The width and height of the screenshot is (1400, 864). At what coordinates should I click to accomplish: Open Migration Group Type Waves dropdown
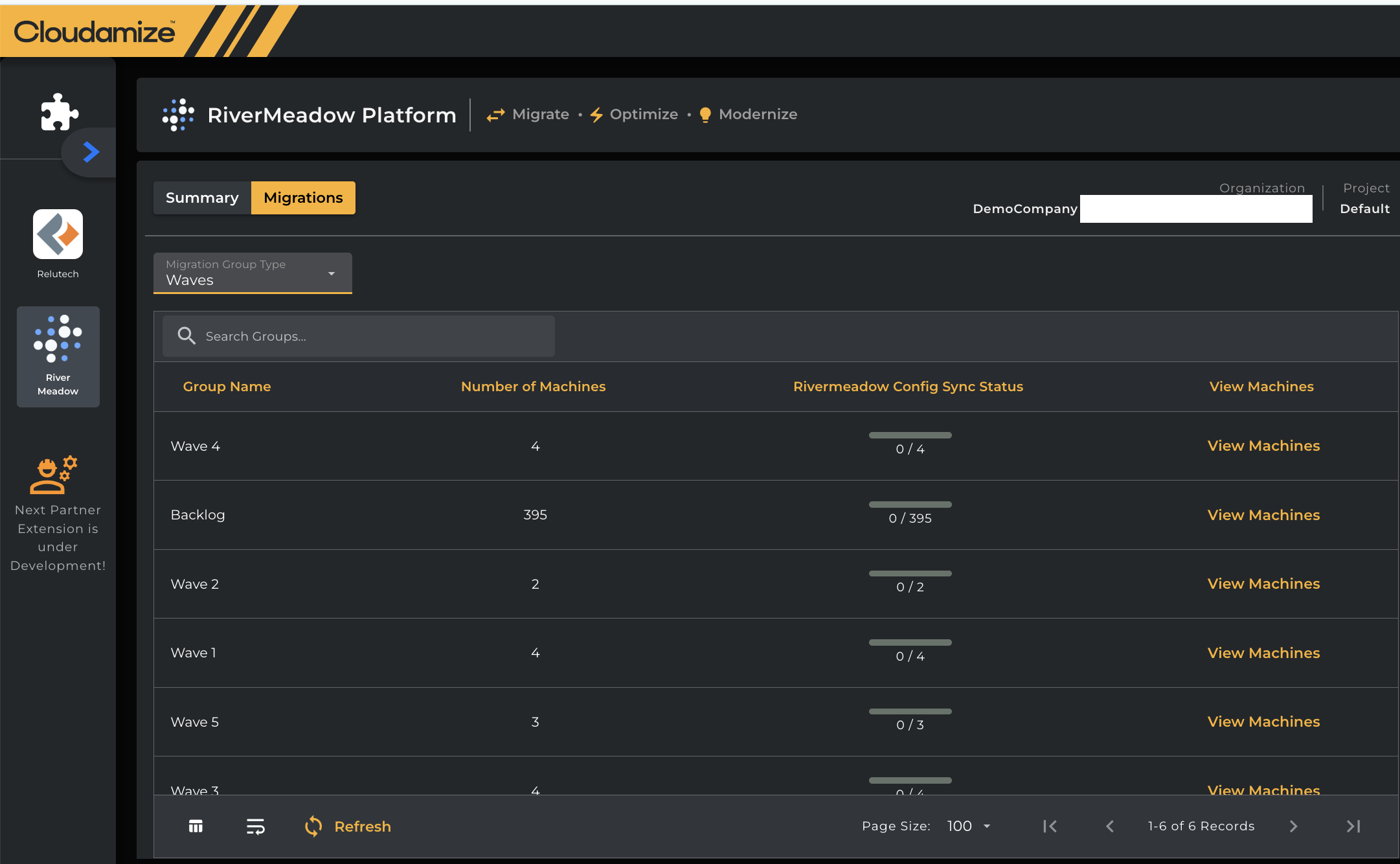(x=253, y=273)
